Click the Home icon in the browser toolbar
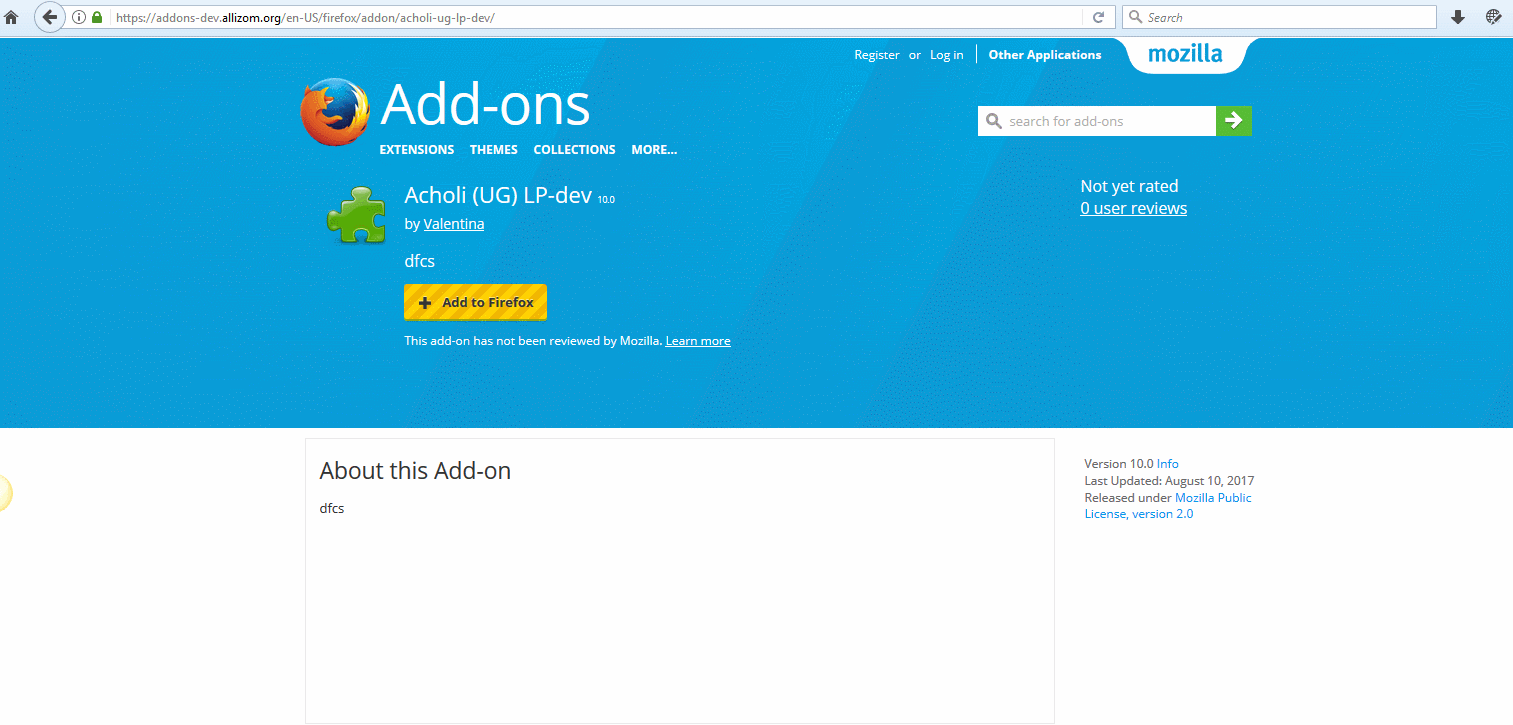Screen dimensions: 1513x725 tap(11, 17)
